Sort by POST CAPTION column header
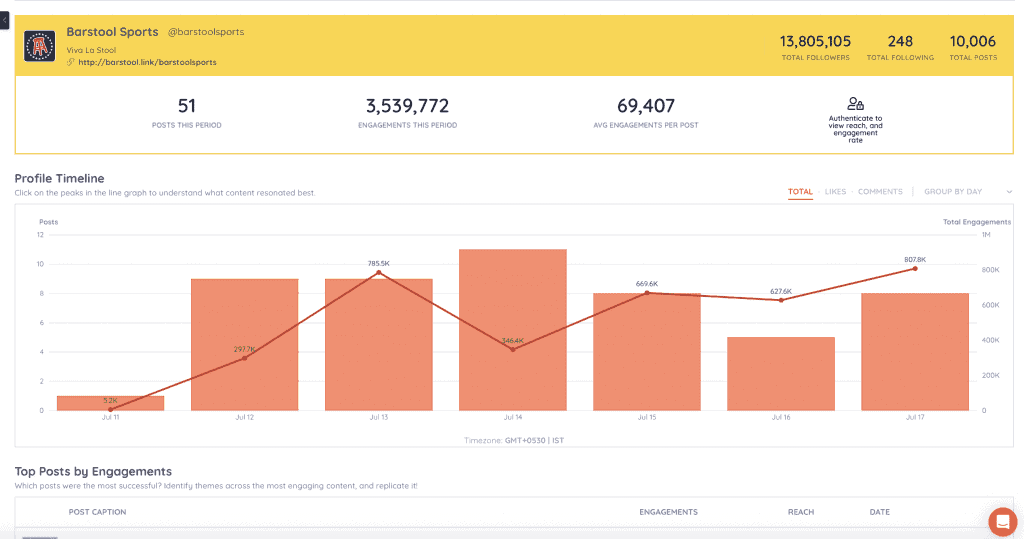Viewport: 1024px width, 539px height. (97, 512)
